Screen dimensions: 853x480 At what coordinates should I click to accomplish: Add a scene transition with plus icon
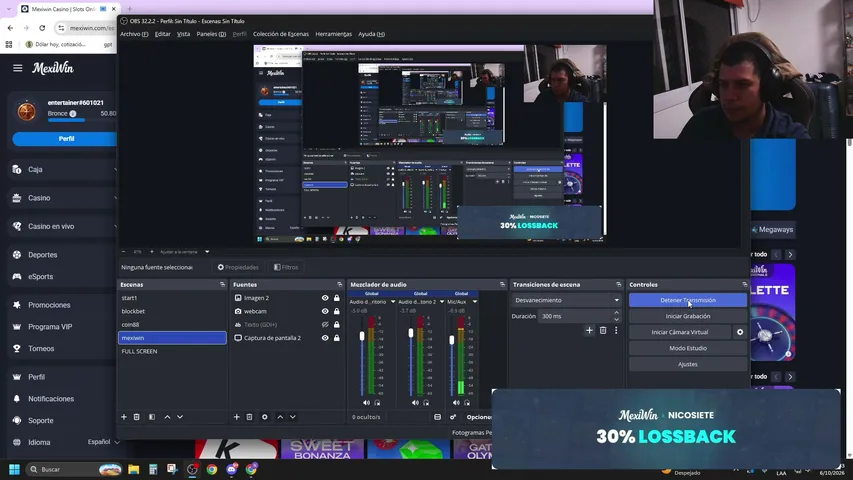point(589,330)
